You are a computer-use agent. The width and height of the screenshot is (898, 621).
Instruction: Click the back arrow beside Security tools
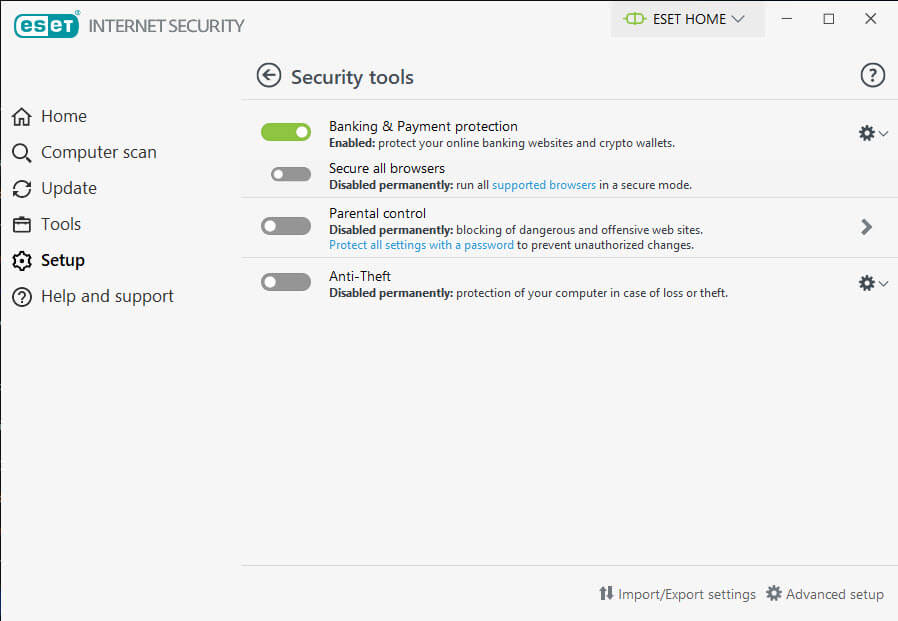269,76
